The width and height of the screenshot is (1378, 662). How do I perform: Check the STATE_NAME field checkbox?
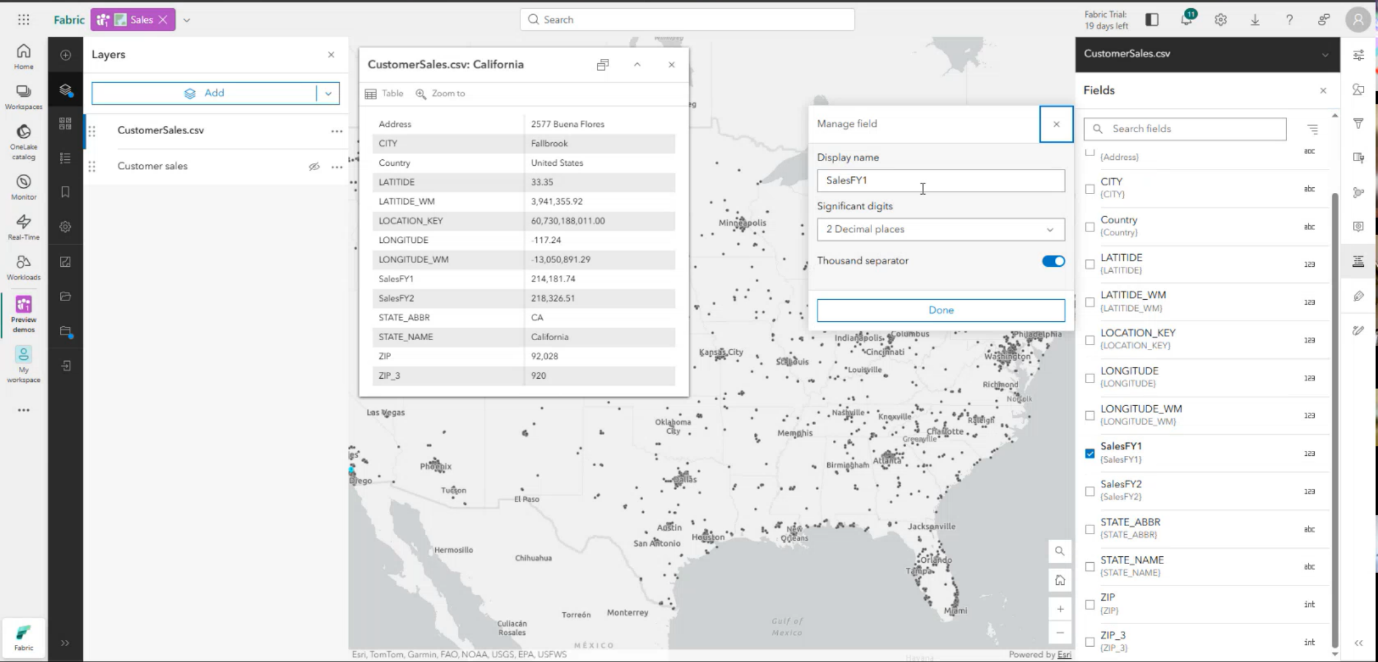pyautogui.click(x=1089, y=565)
